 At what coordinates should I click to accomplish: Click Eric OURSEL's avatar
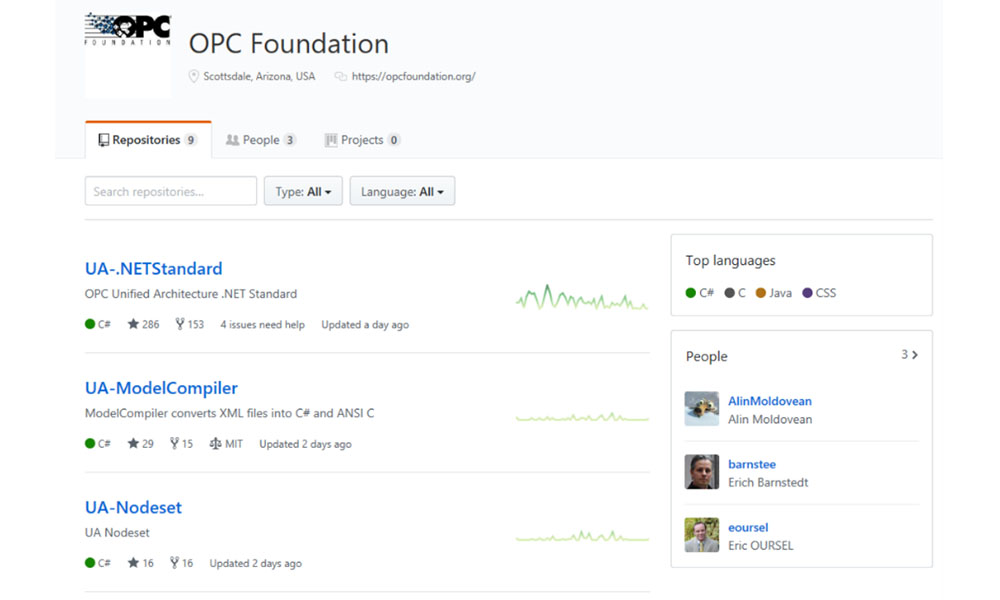[x=702, y=535]
